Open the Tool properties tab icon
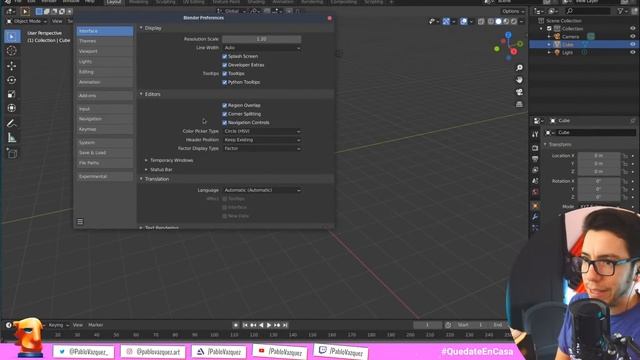 [x=535, y=134]
